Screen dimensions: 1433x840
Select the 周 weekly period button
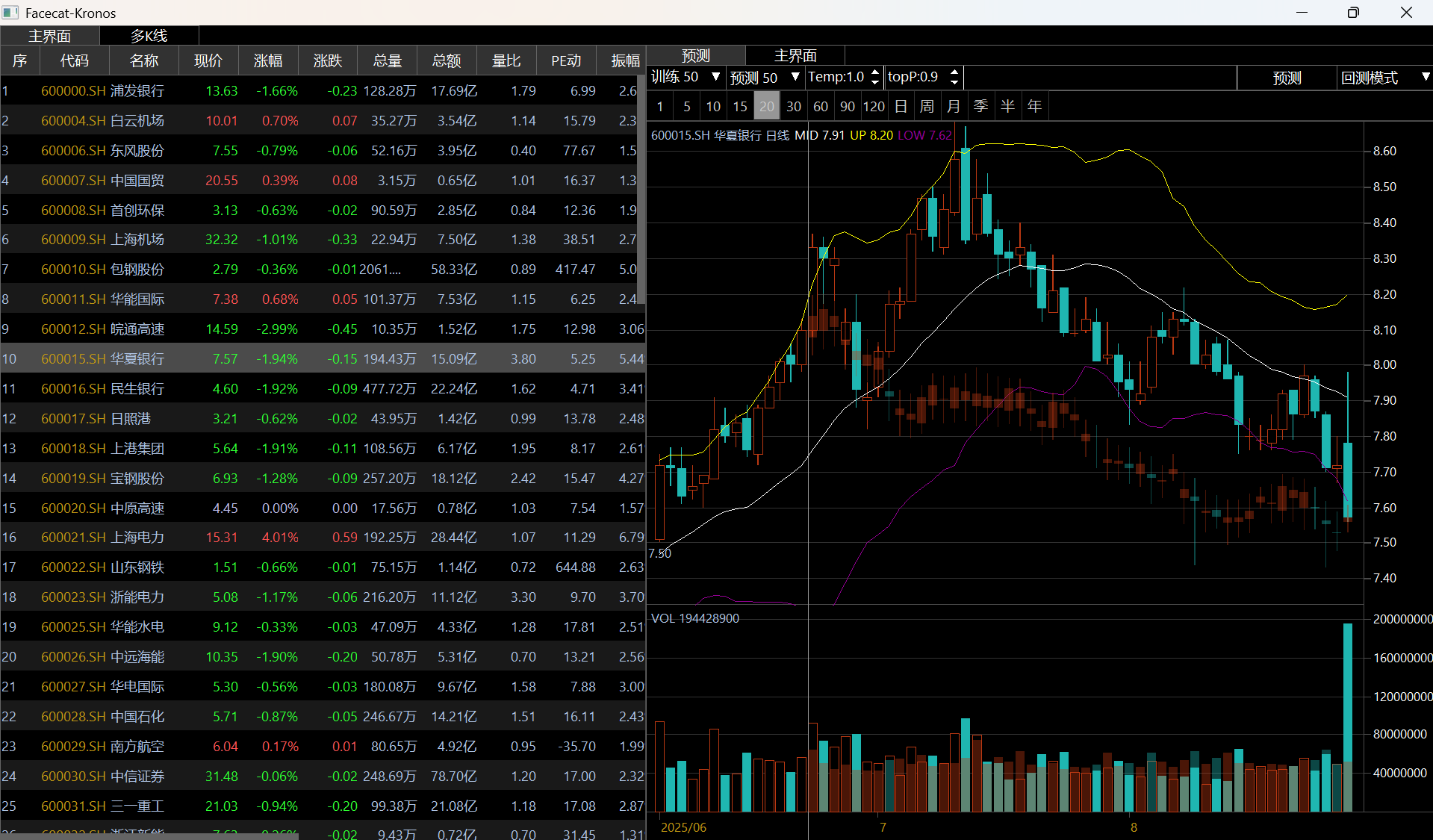tap(927, 106)
